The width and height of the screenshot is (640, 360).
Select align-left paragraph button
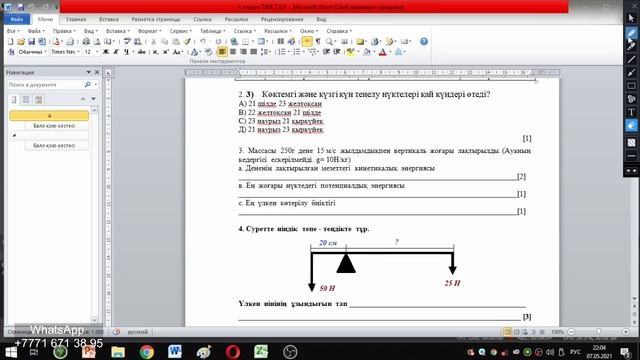pyautogui.click(x=222, y=52)
